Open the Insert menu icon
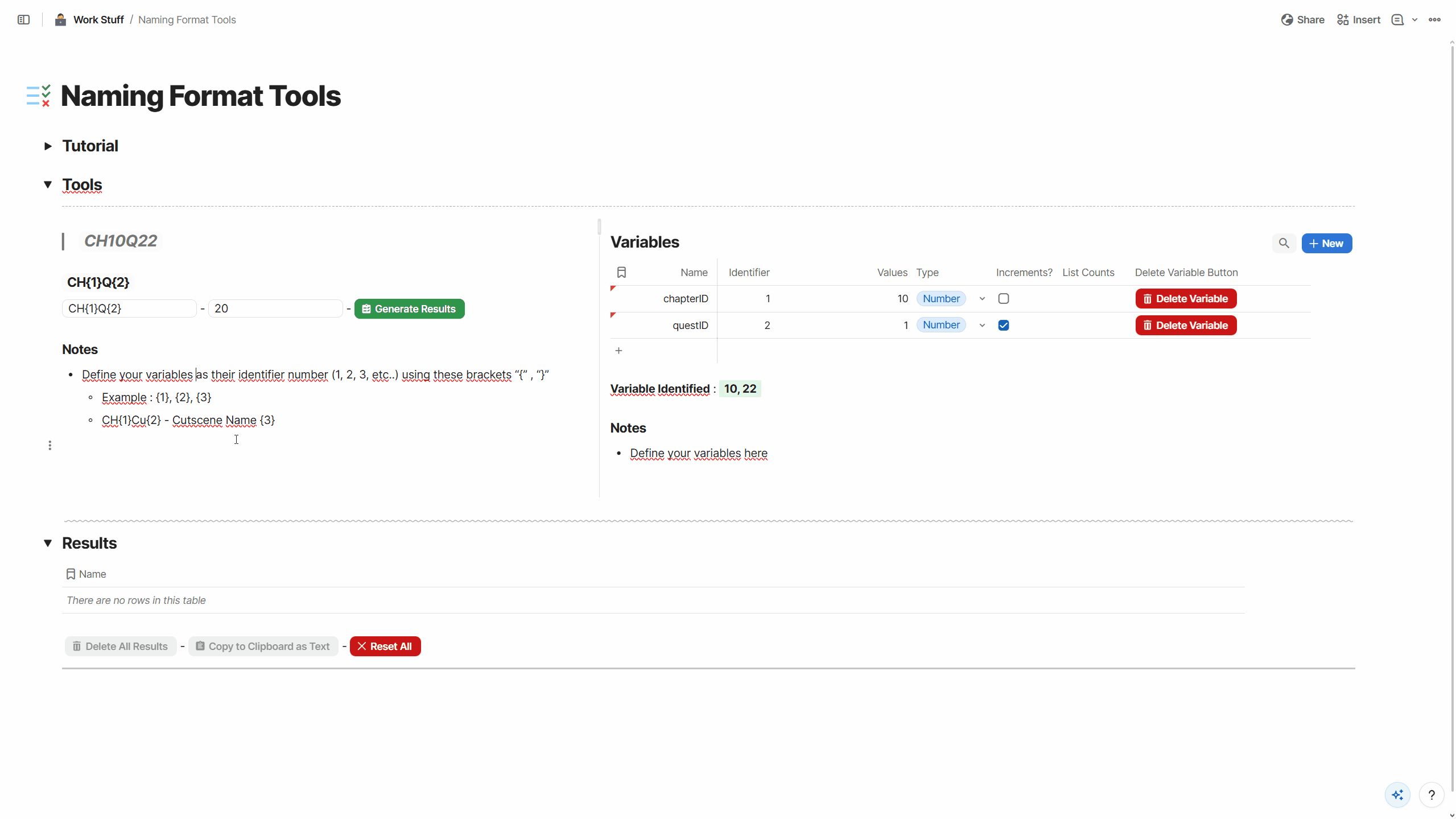 coord(1342,20)
